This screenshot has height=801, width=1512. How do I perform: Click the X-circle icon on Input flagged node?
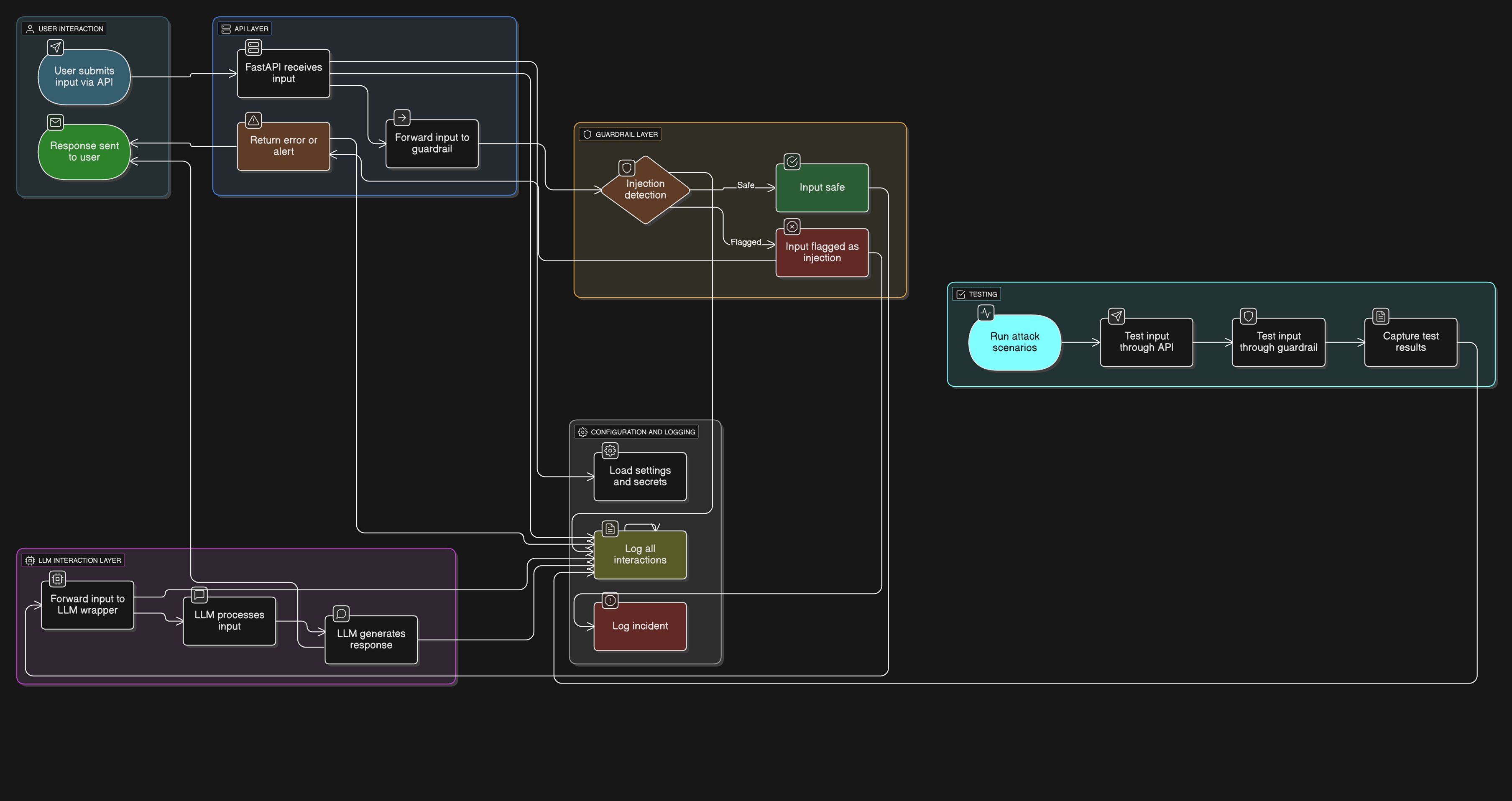tap(792, 227)
